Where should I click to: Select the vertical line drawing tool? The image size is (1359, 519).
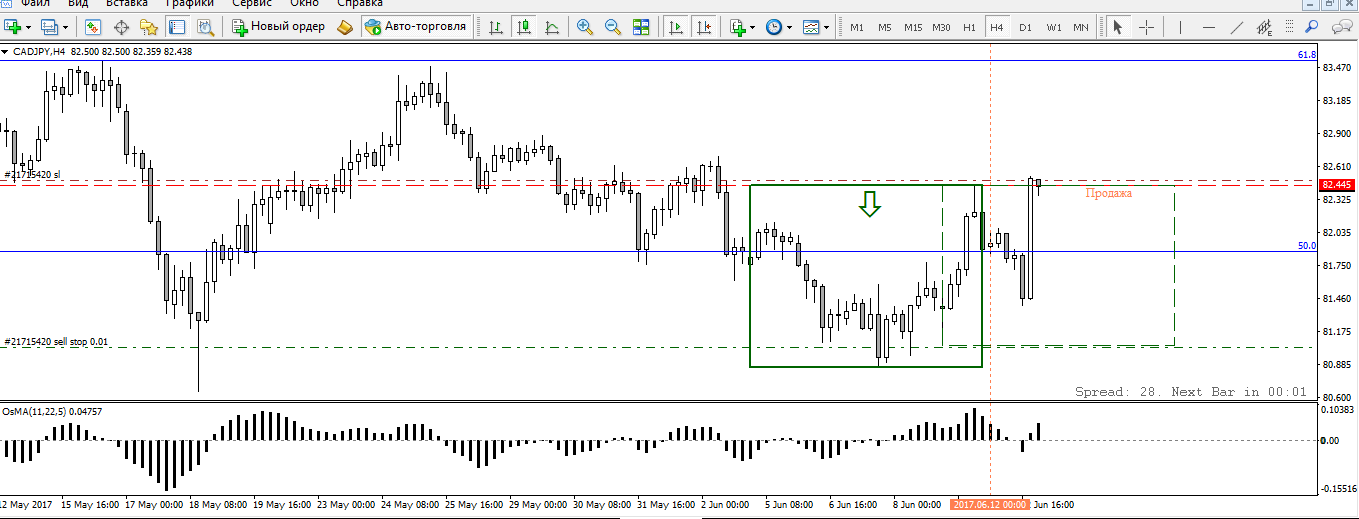[1181, 27]
